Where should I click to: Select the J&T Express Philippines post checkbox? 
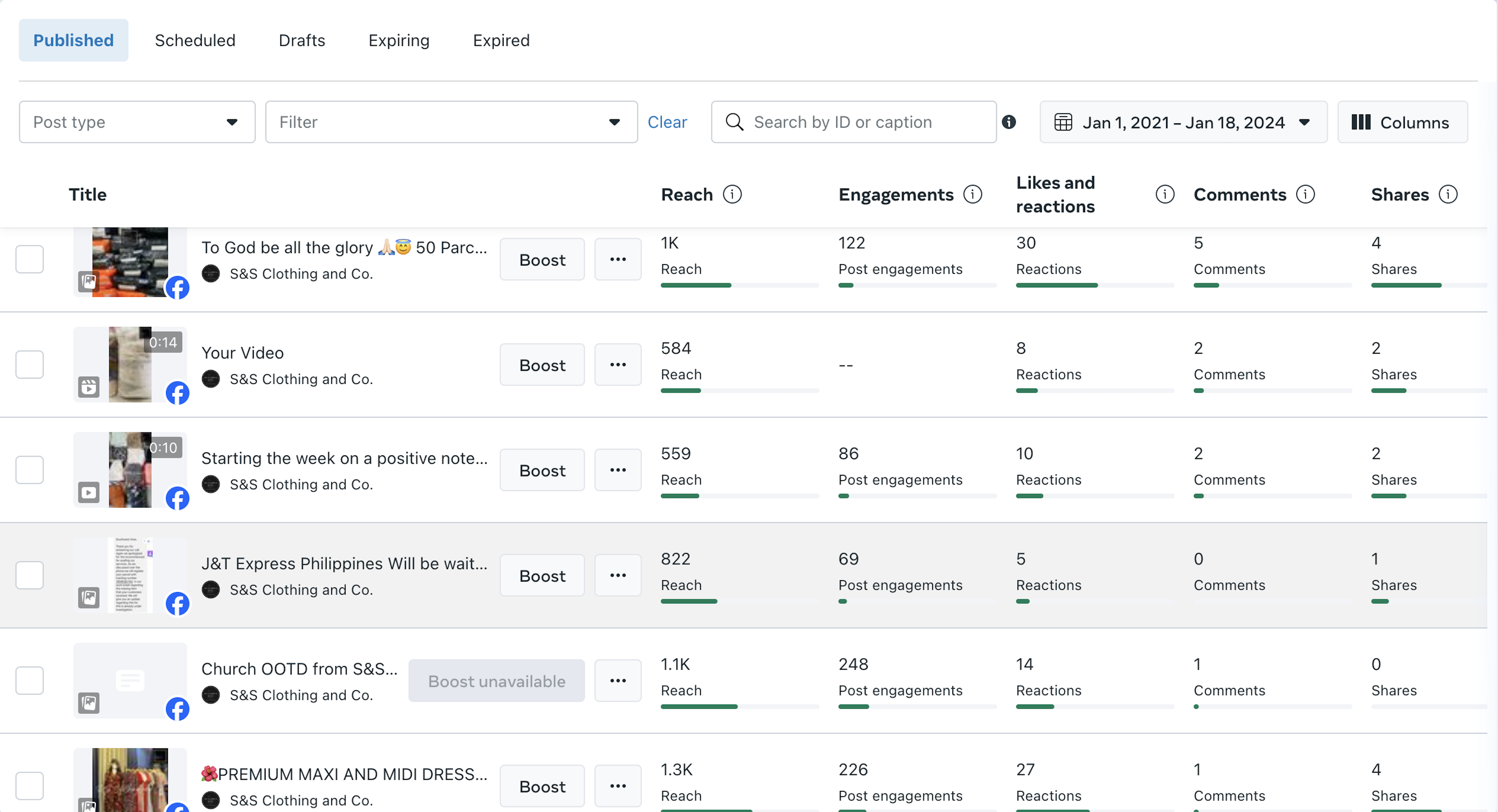[x=30, y=575]
